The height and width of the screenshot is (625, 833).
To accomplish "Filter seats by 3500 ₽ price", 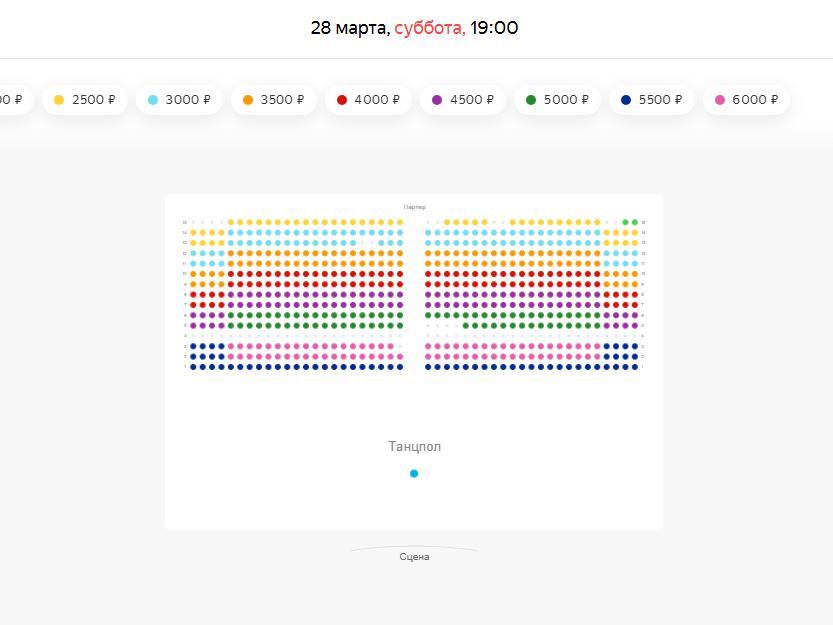I will pyautogui.click(x=274, y=100).
